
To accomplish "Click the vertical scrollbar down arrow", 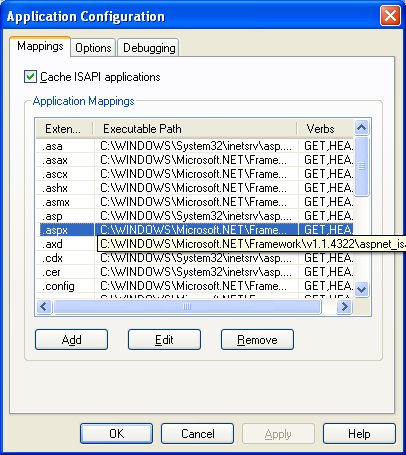I will point(362,289).
